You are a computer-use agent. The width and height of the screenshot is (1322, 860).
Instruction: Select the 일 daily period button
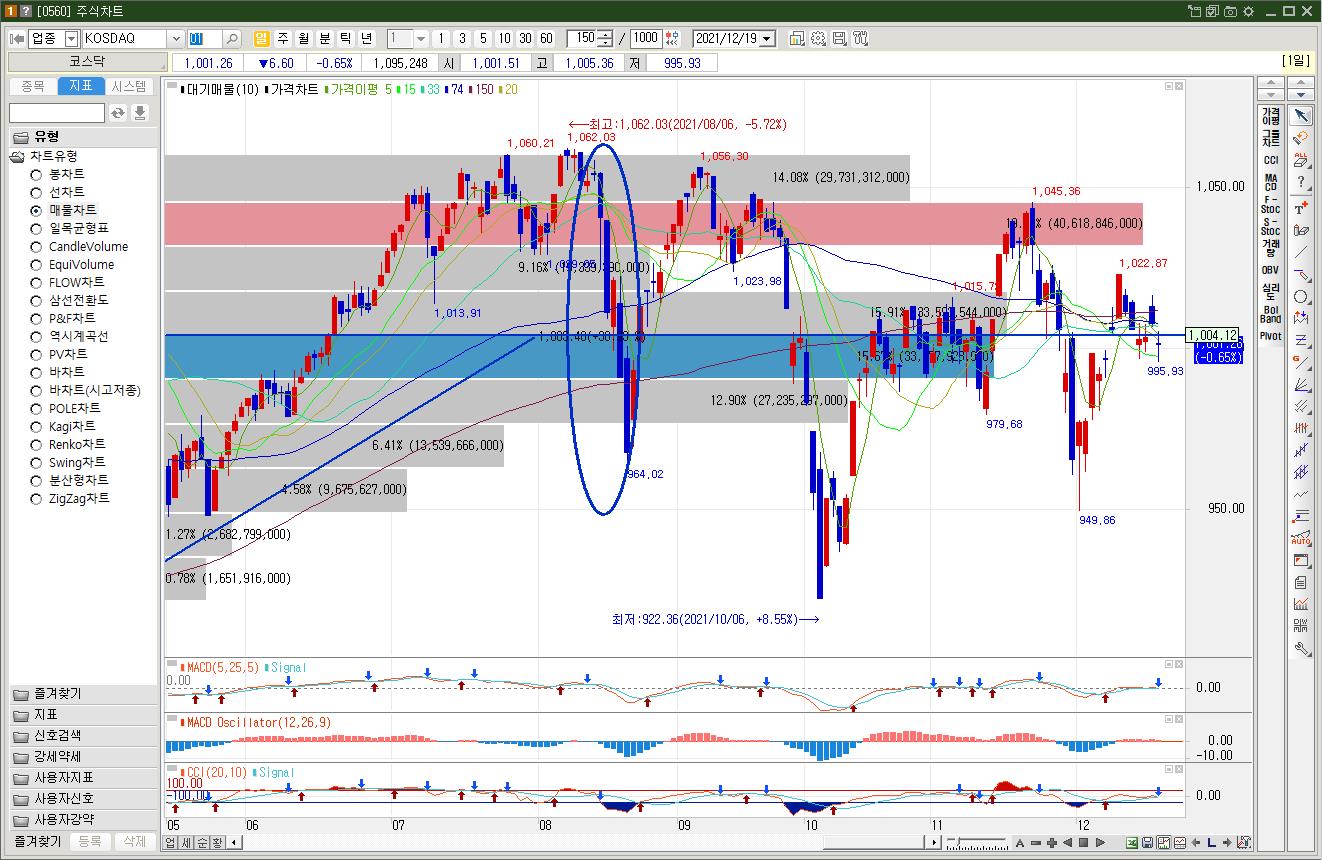point(261,38)
